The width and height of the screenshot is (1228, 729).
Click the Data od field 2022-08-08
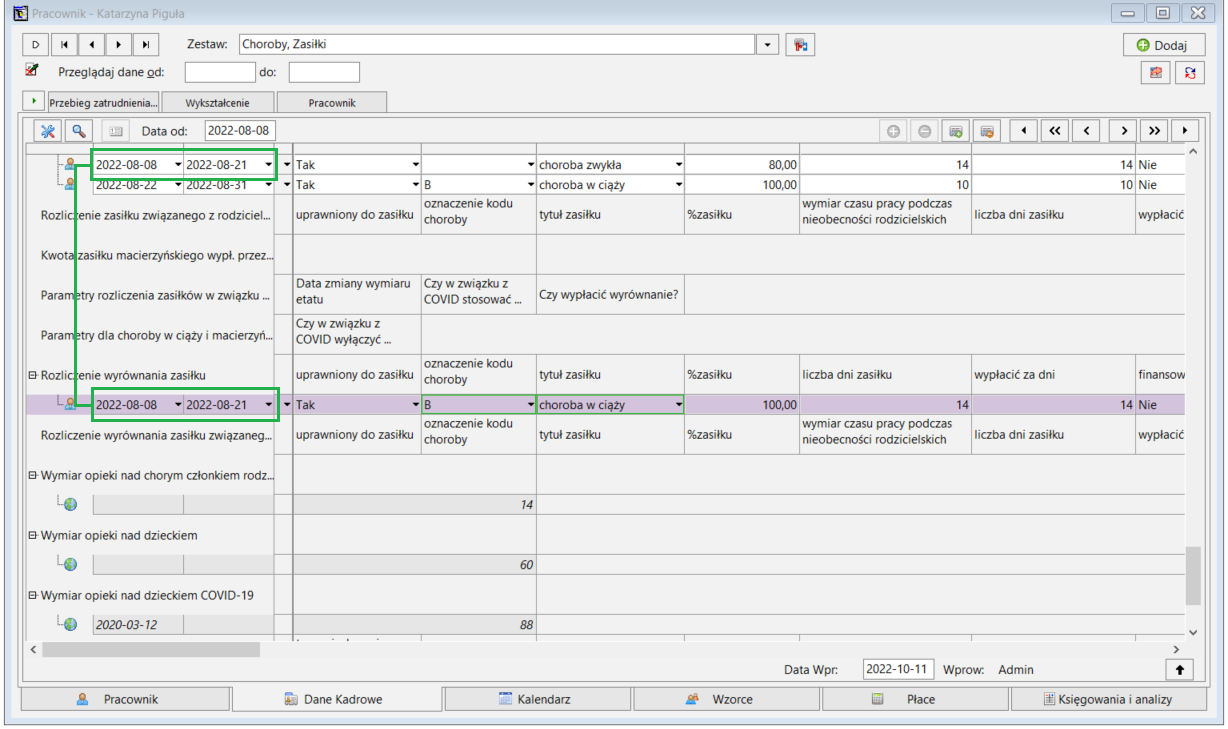click(x=240, y=131)
